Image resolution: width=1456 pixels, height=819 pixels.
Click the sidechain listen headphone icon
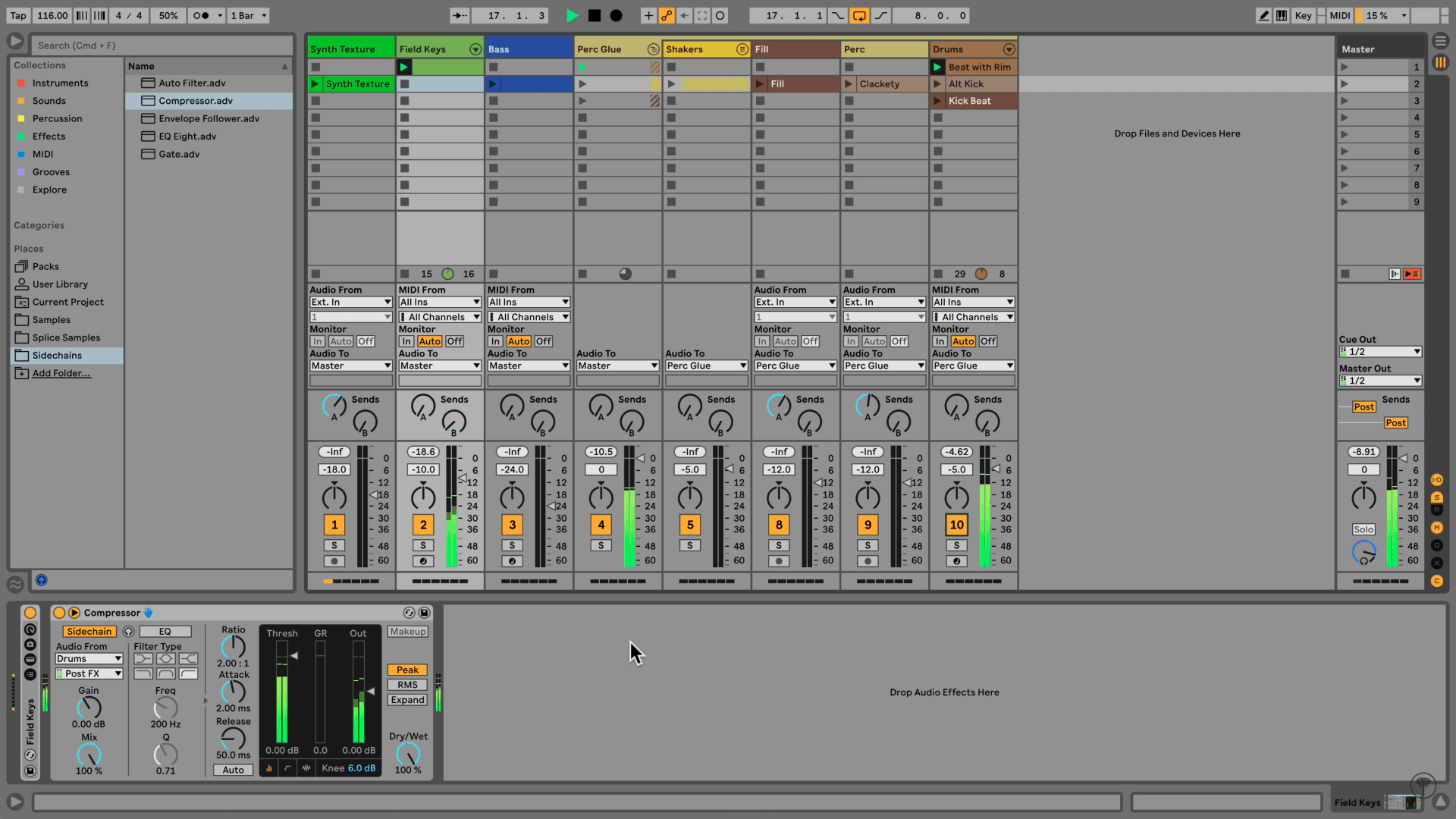(128, 632)
